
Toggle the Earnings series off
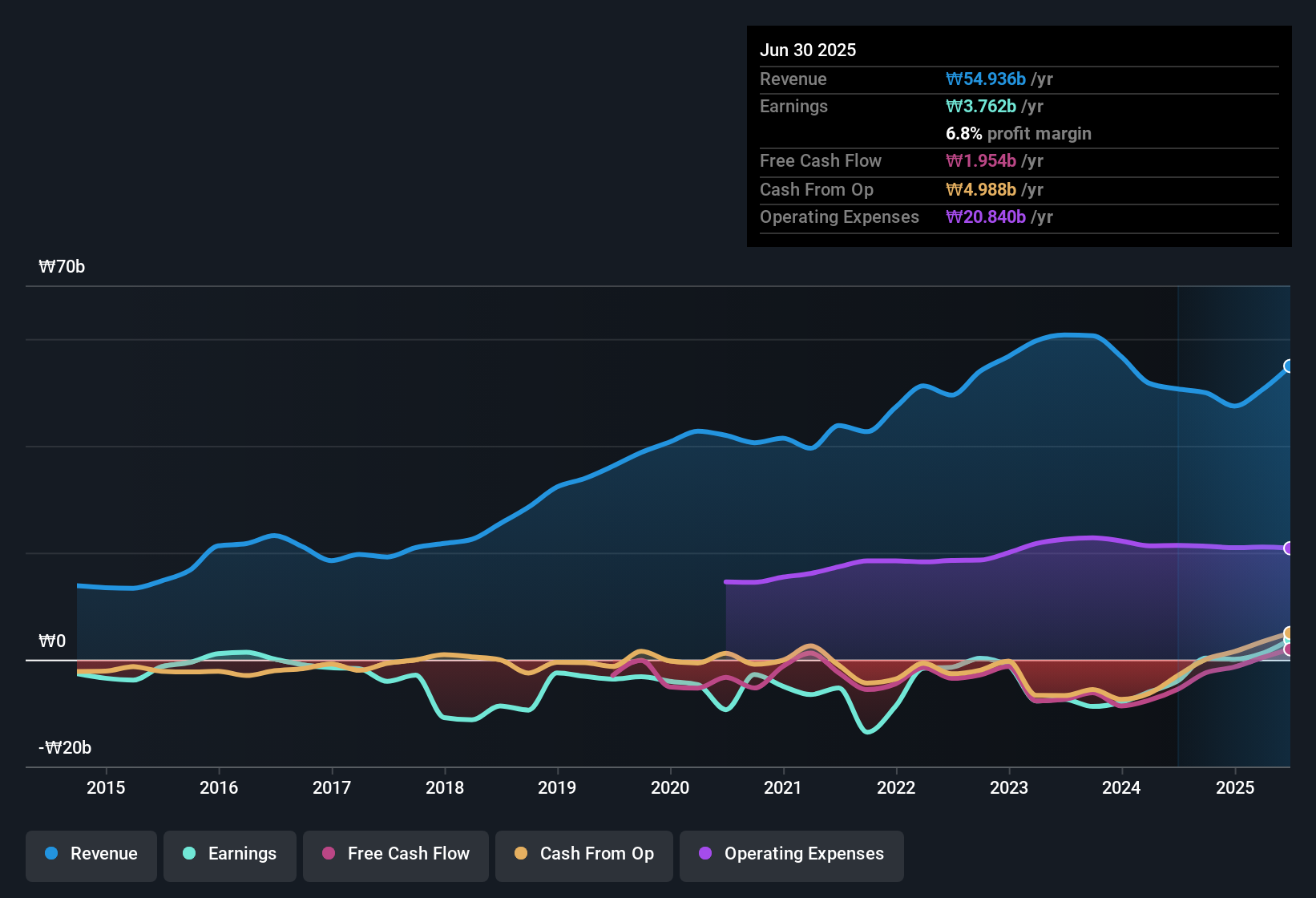pos(229,854)
